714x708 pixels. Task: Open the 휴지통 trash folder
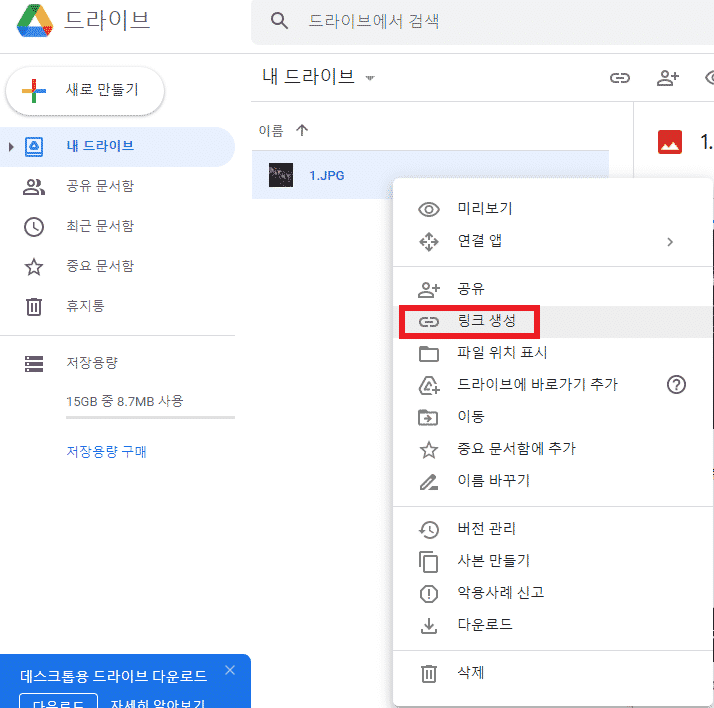85,306
